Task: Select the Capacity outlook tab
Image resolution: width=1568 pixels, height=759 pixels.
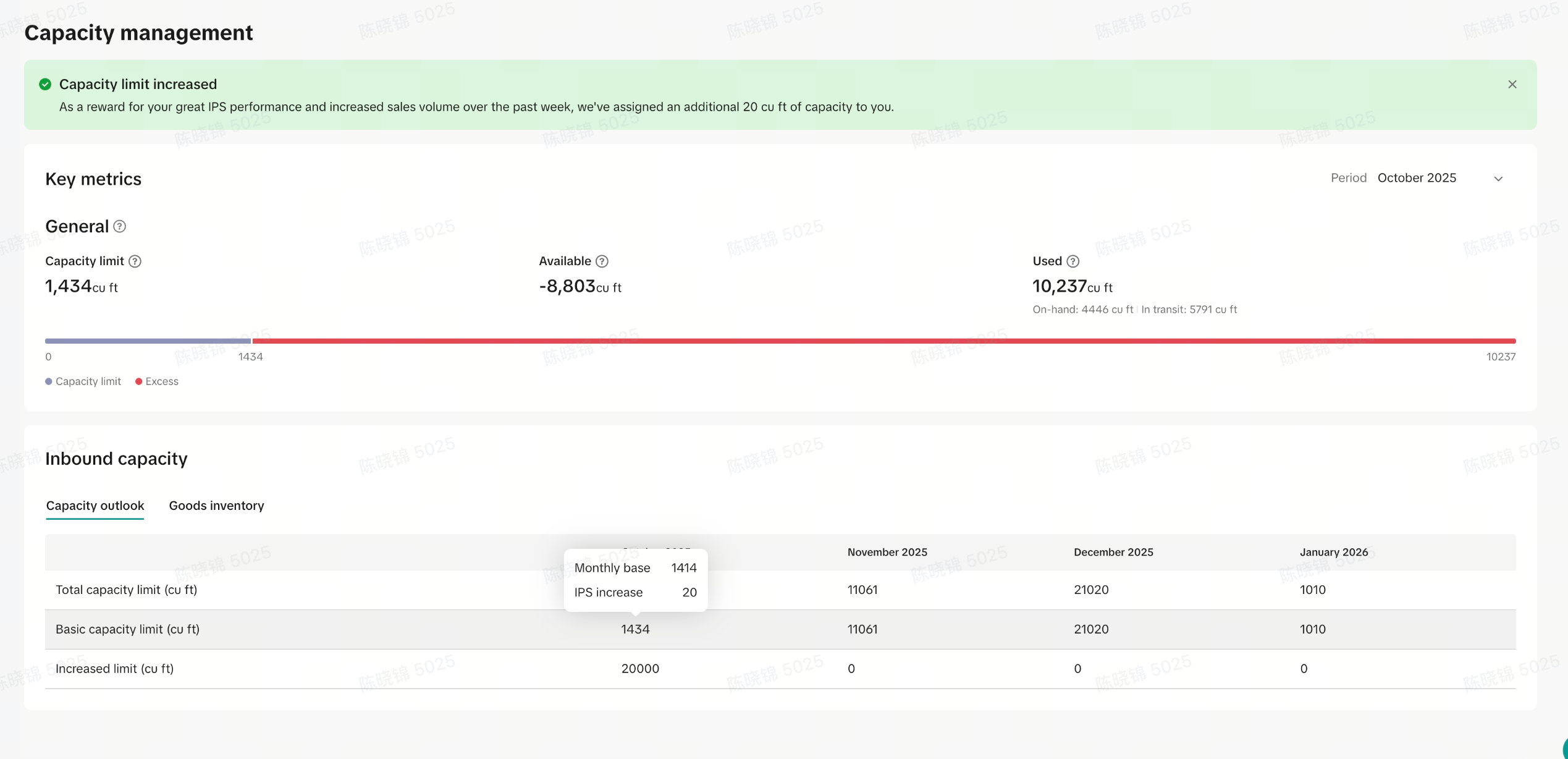Action: click(x=95, y=506)
